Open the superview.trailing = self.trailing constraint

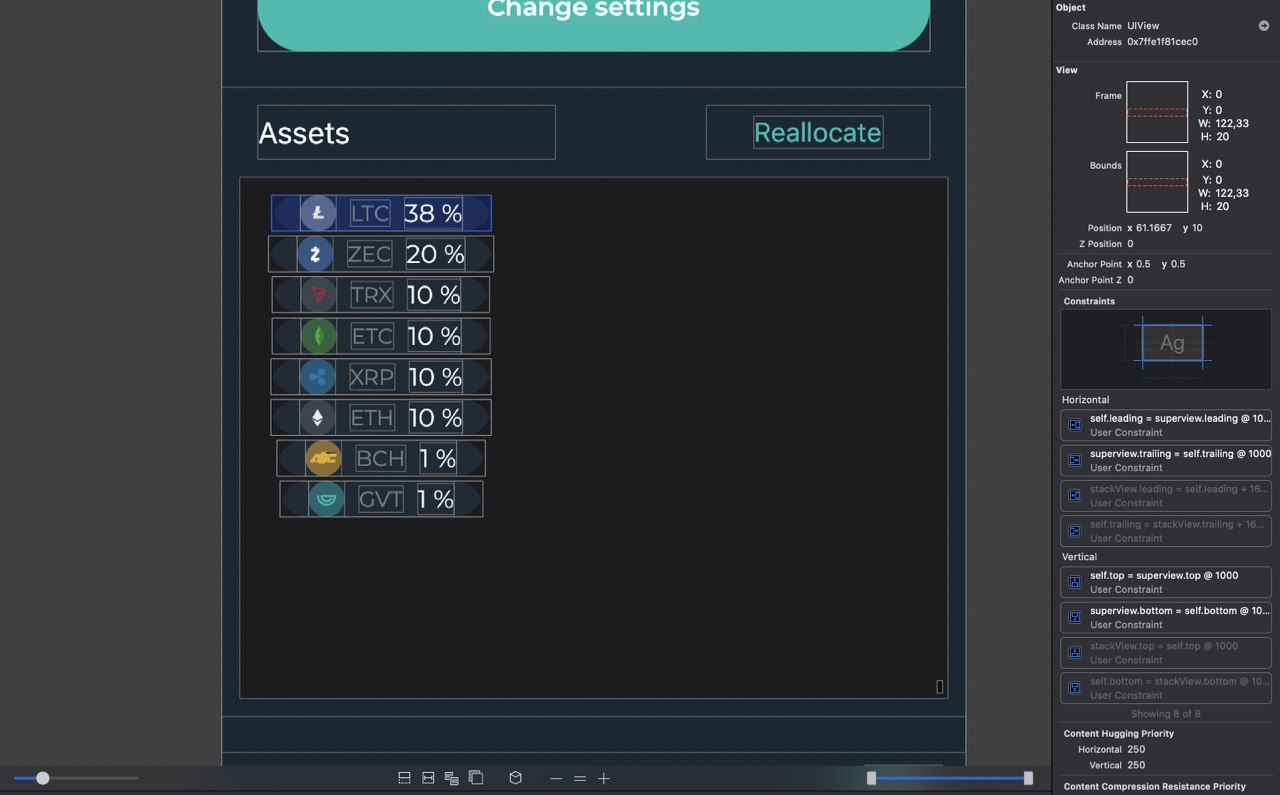1166,460
